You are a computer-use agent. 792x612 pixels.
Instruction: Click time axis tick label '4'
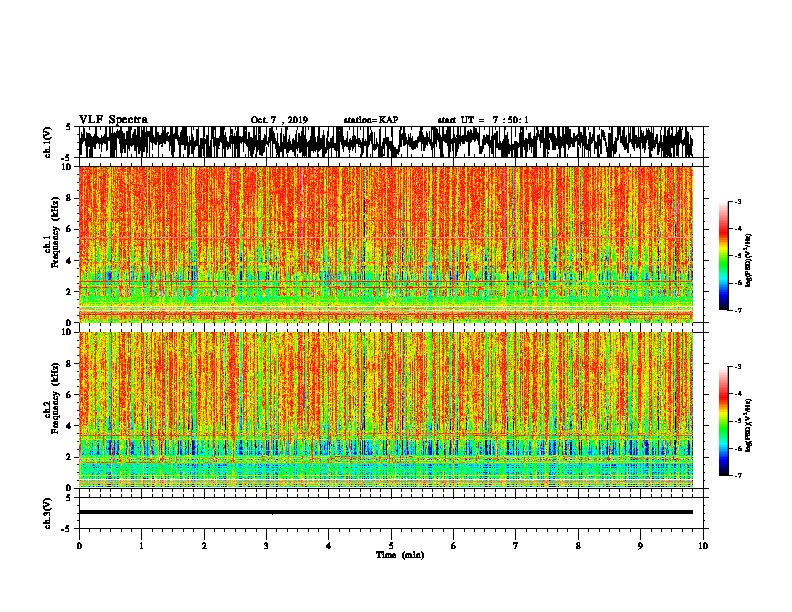pos(329,546)
